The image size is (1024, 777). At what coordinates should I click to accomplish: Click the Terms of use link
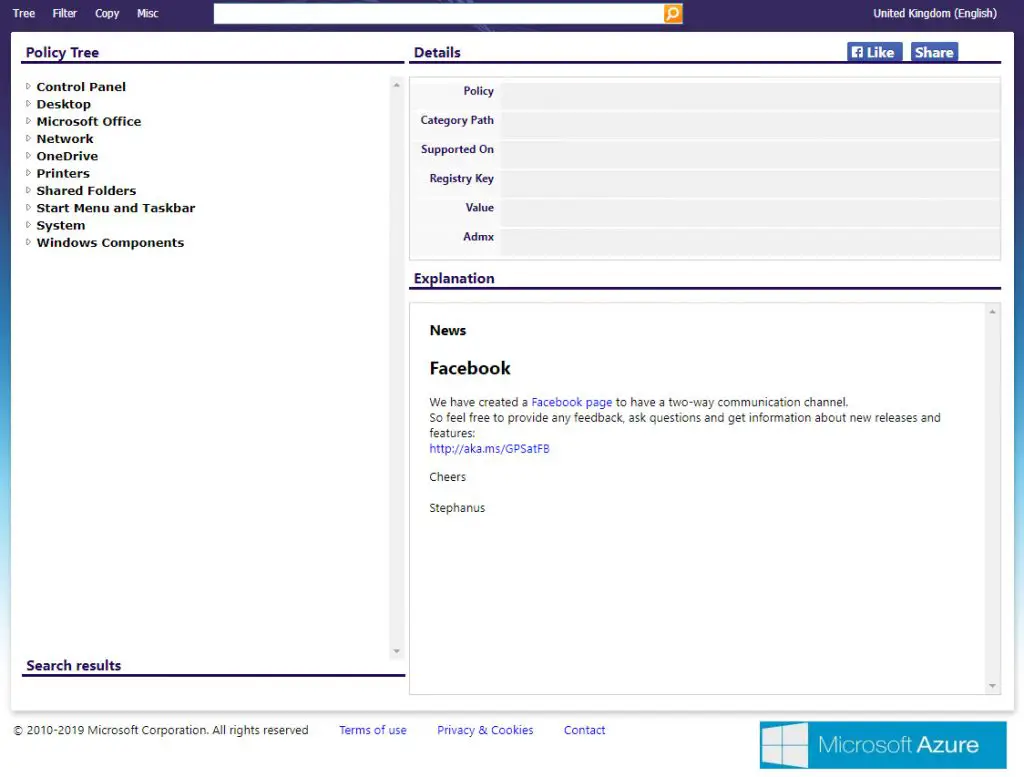(x=372, y=730)
